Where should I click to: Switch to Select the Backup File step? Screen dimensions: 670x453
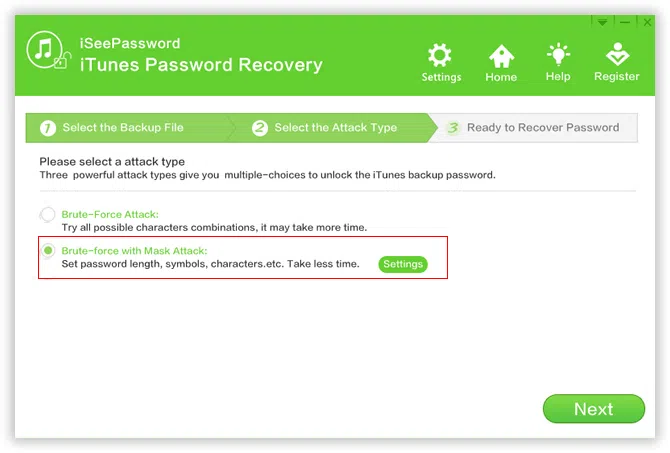(123, 128)
